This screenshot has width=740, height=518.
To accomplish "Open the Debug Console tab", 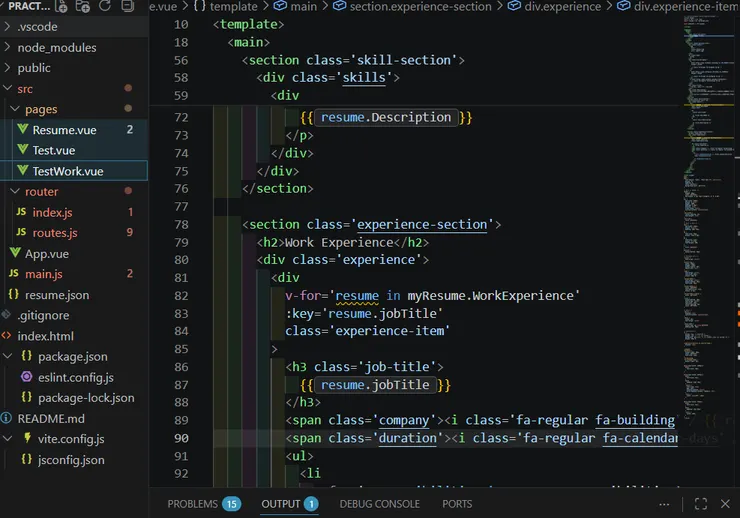I will click(x=379, y=504).
